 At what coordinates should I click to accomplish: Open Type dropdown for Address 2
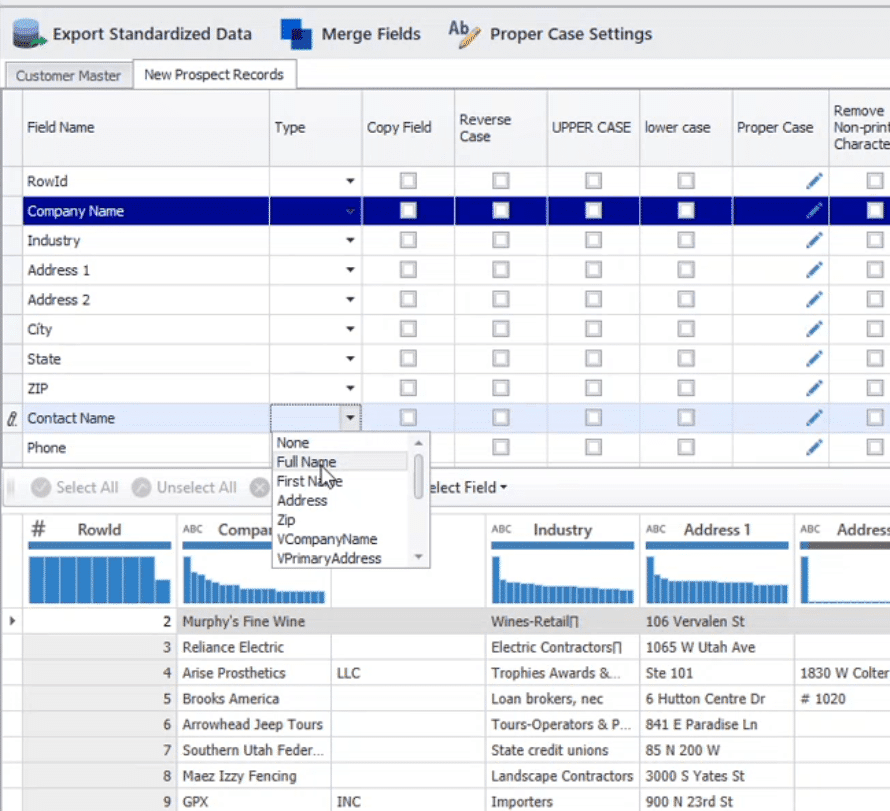click(350, 299)
